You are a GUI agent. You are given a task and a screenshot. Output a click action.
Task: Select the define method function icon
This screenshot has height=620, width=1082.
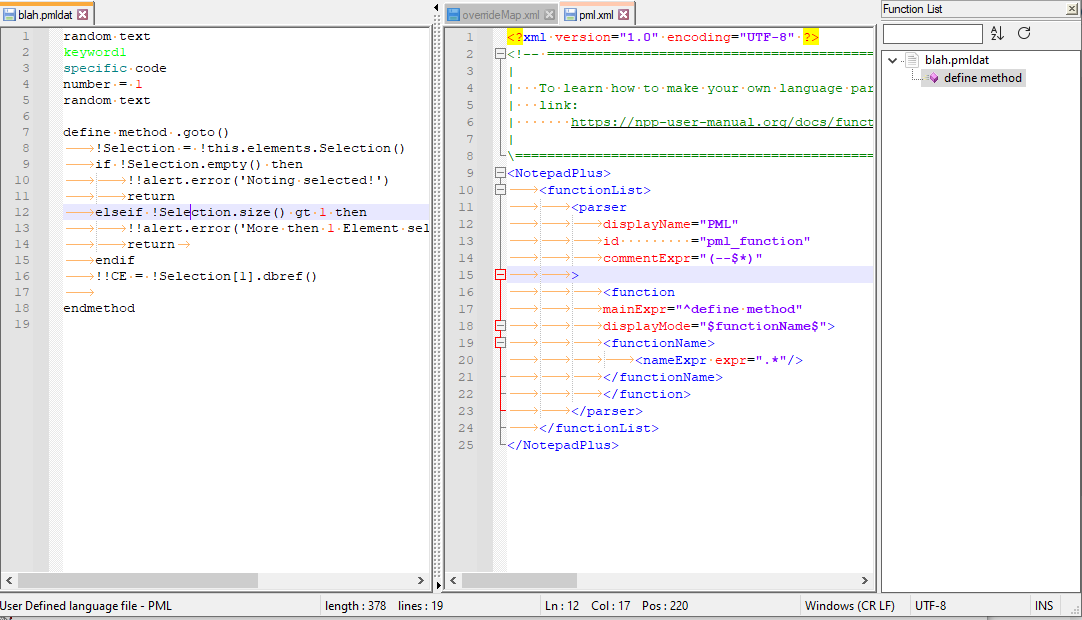coord(934,78)
